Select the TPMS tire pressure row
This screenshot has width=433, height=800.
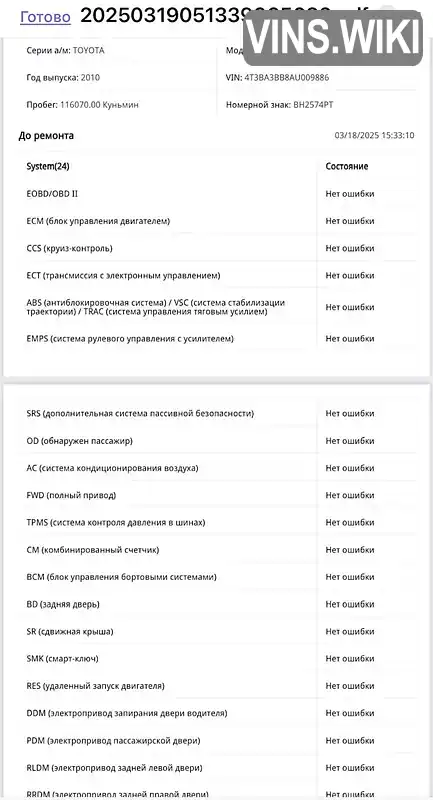click(x=221, y=522)
